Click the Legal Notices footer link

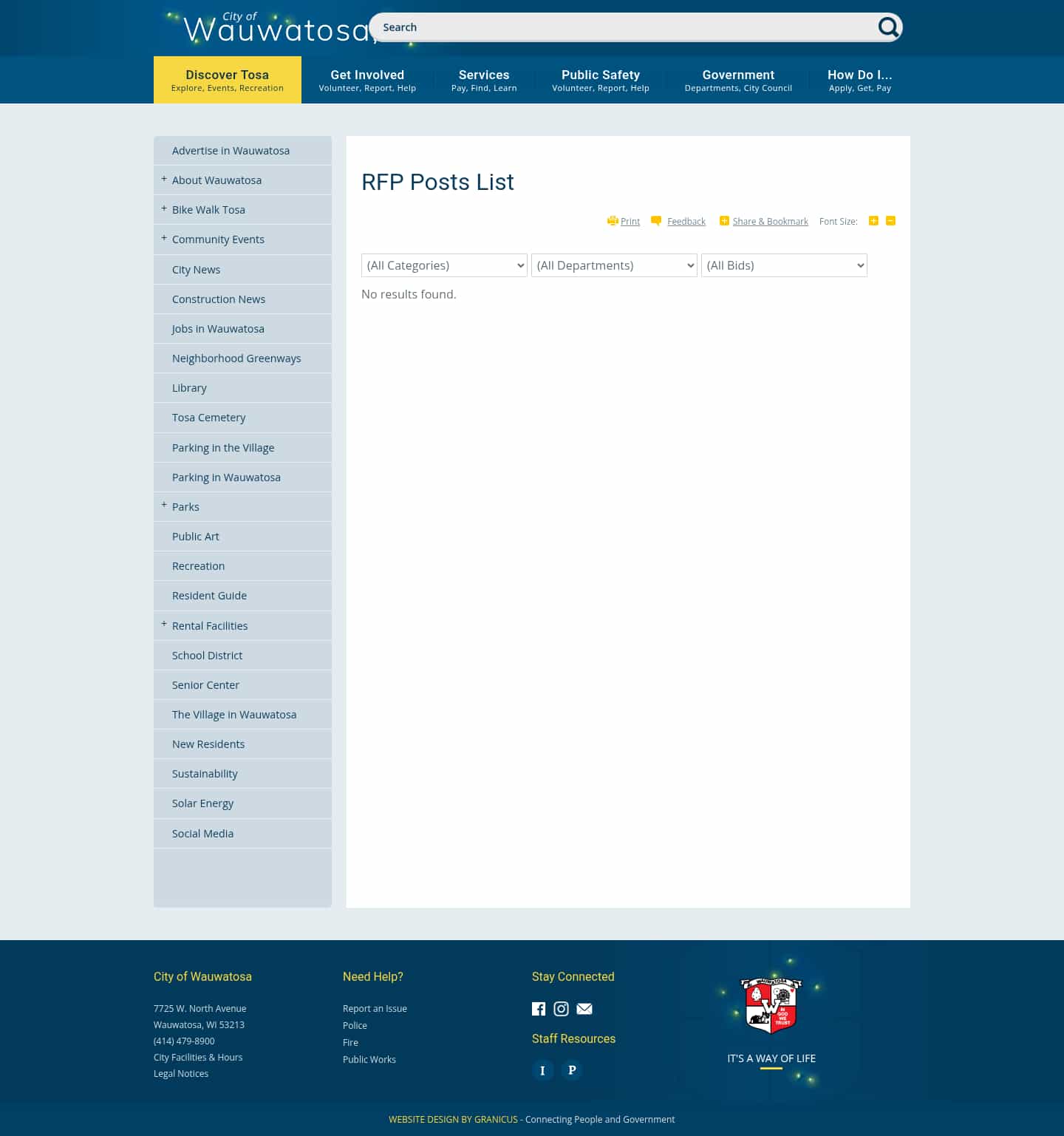[181, 1073]
